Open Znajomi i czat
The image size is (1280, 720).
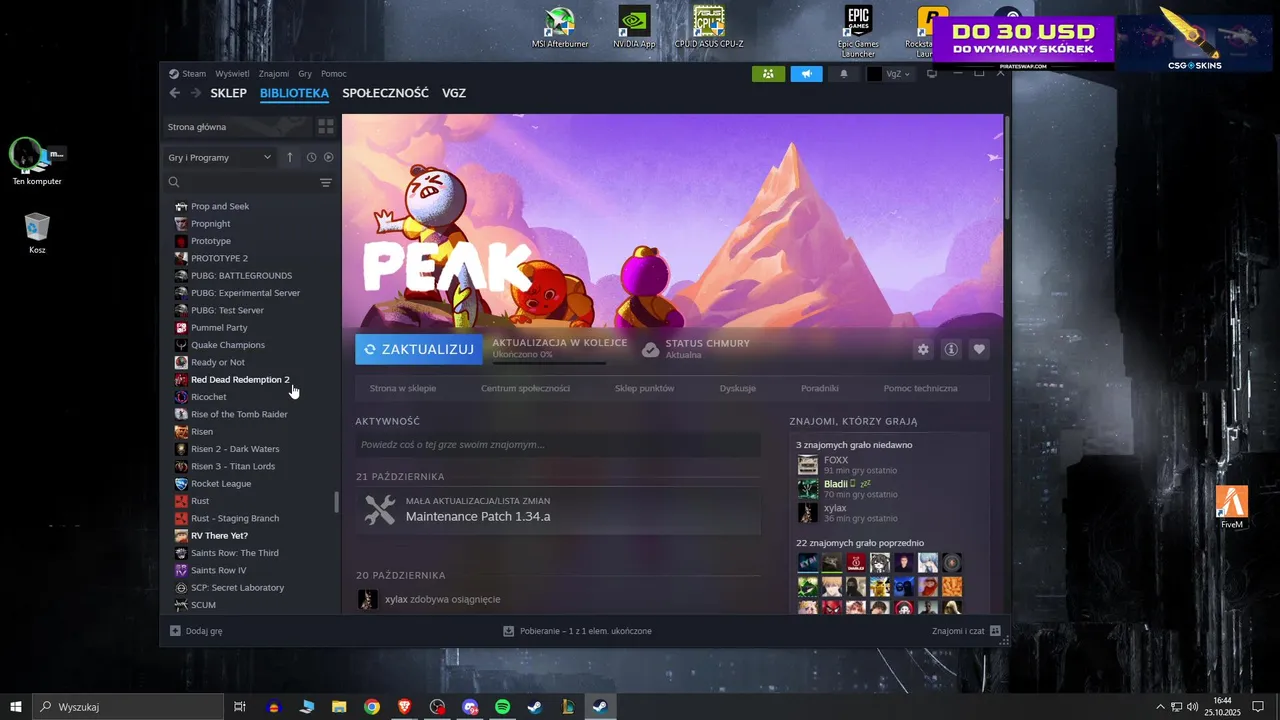966,631
